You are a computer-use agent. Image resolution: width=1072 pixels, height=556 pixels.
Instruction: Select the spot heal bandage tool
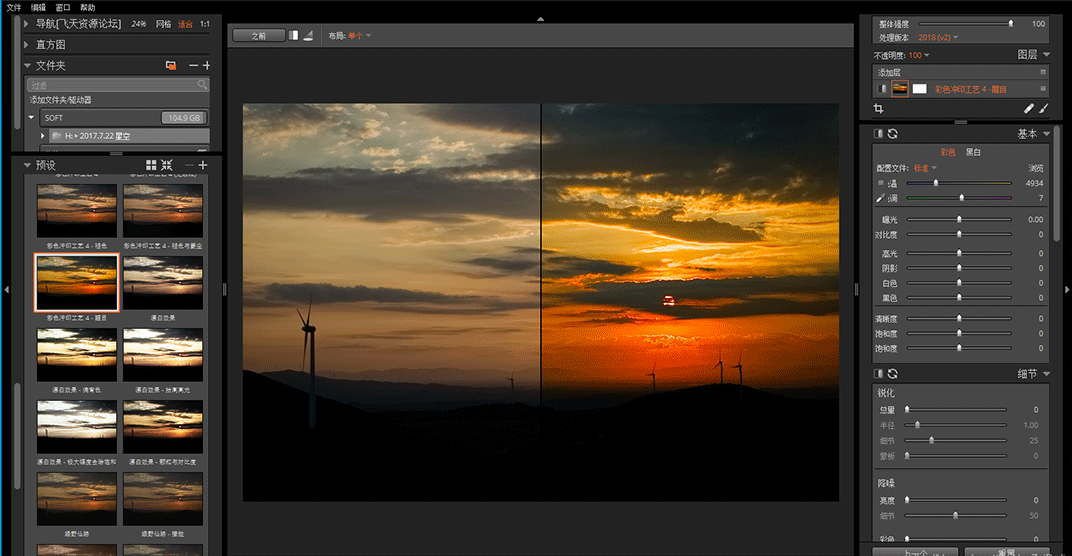(1029, 108)
